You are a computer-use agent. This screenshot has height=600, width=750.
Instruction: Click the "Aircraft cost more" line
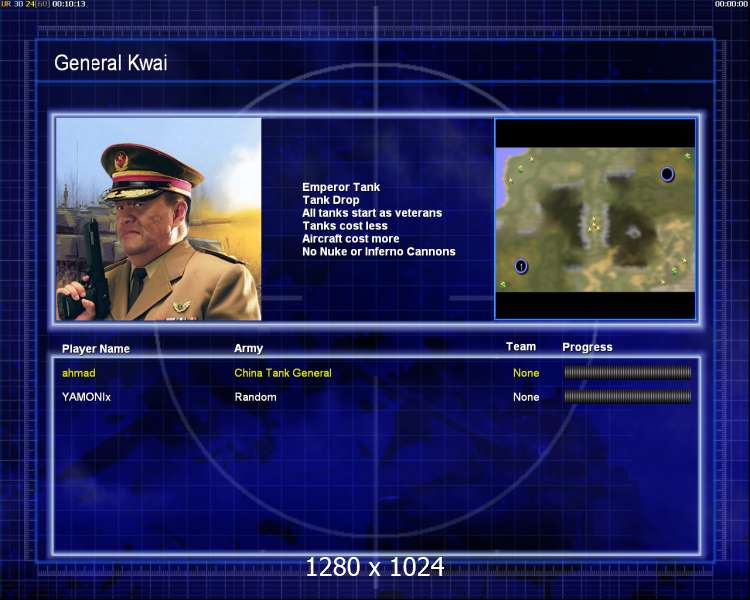tap(351, 239)
